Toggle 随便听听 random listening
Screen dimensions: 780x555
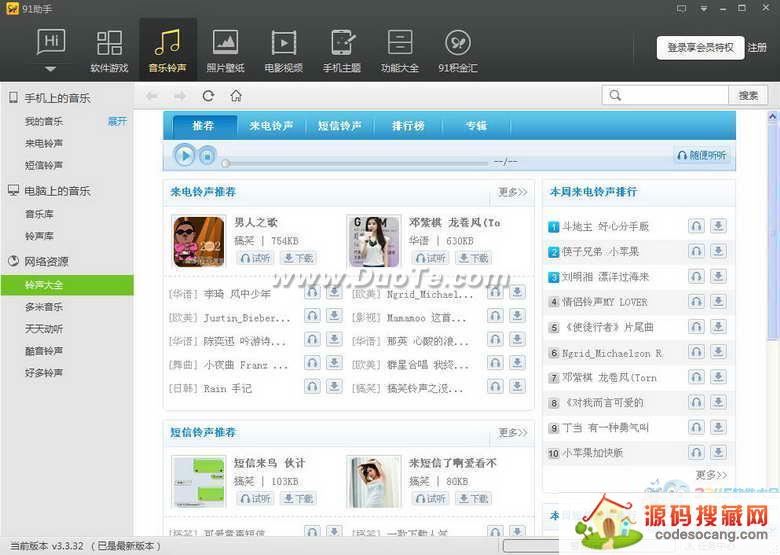pyautogui.click(x=702, y=156)
